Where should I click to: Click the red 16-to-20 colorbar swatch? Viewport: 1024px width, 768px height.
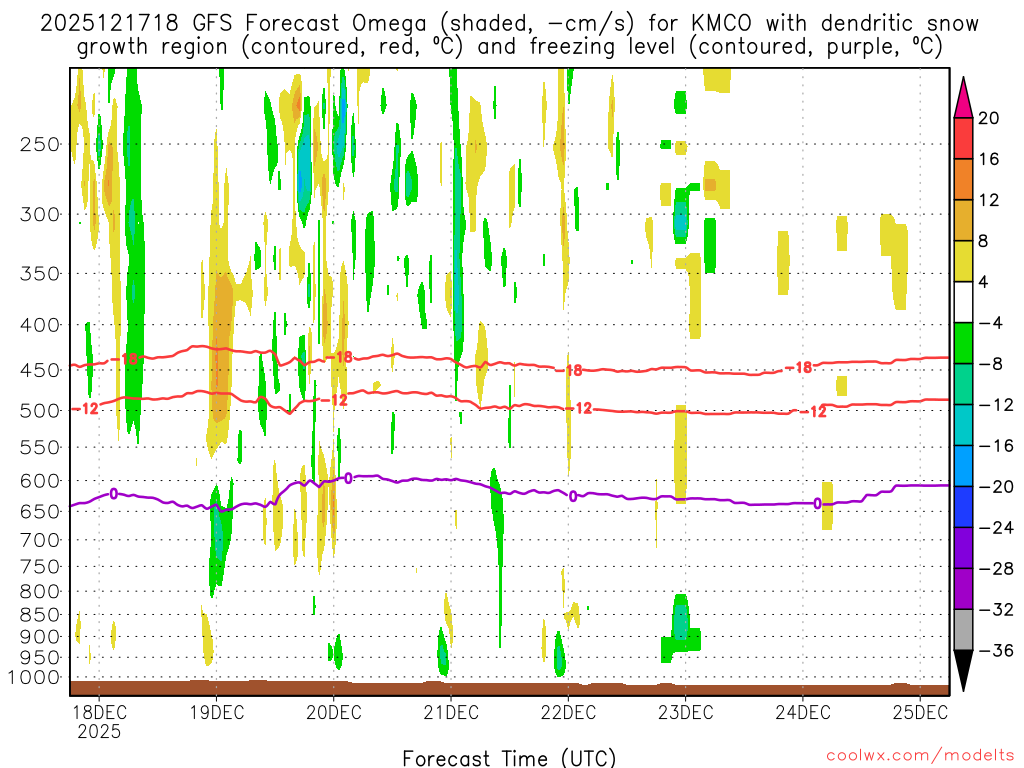[963, 138]
